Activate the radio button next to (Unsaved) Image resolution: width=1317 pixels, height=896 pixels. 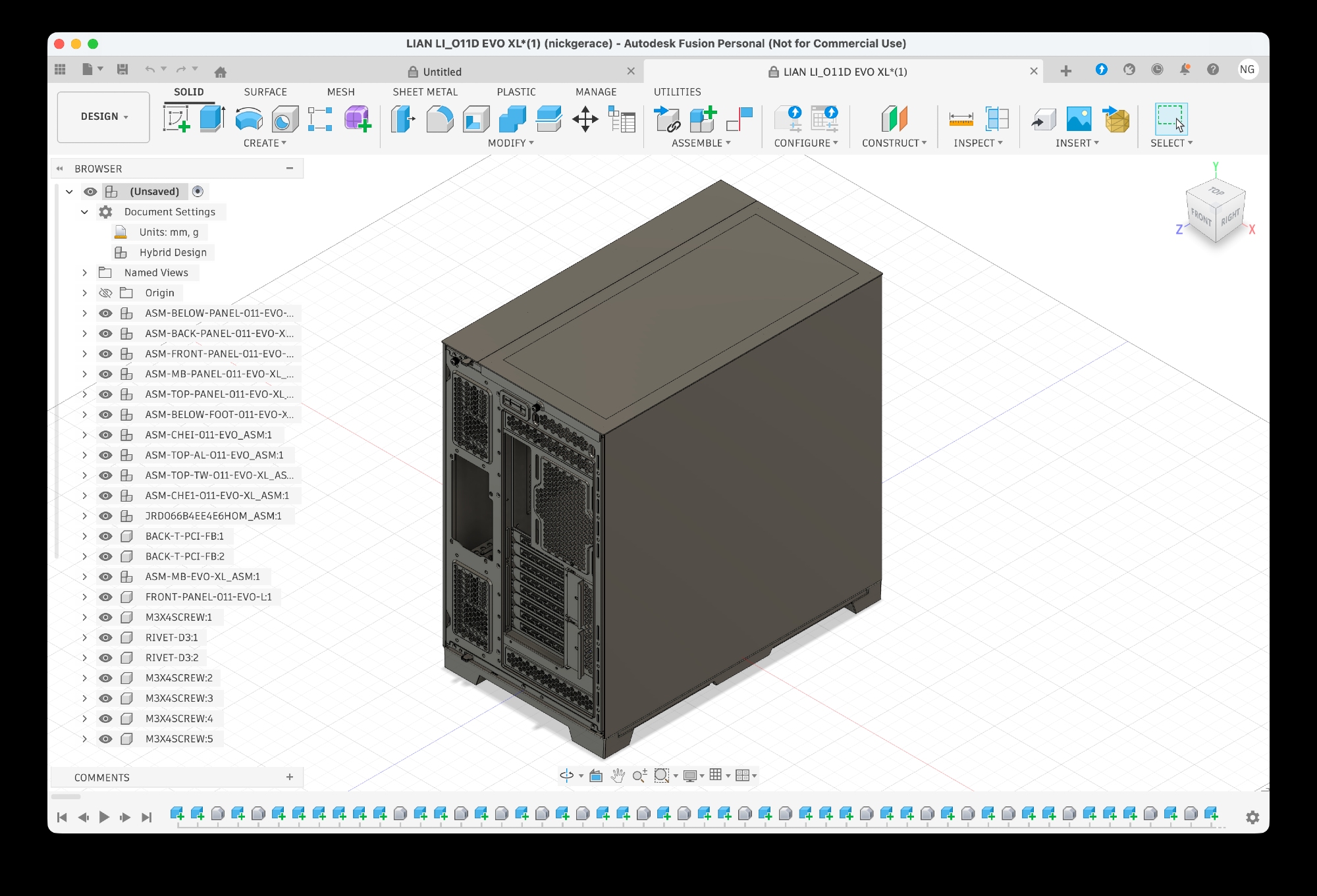pyautogui.click(x=198, y=192)
